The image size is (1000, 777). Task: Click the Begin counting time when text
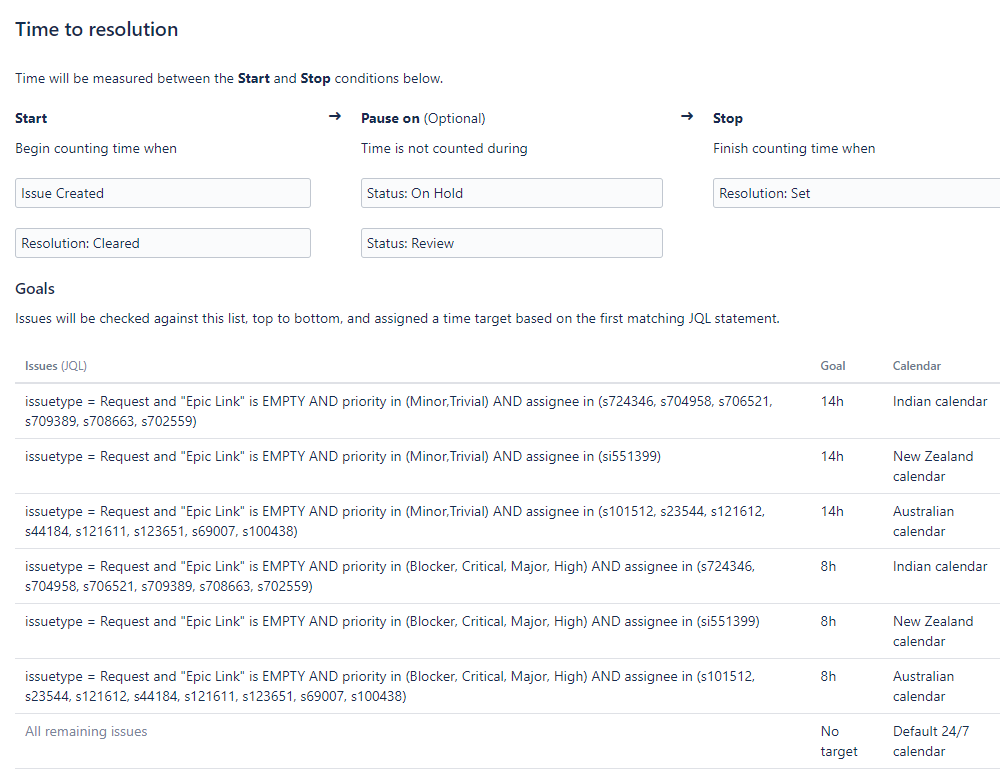pos(96,148)
